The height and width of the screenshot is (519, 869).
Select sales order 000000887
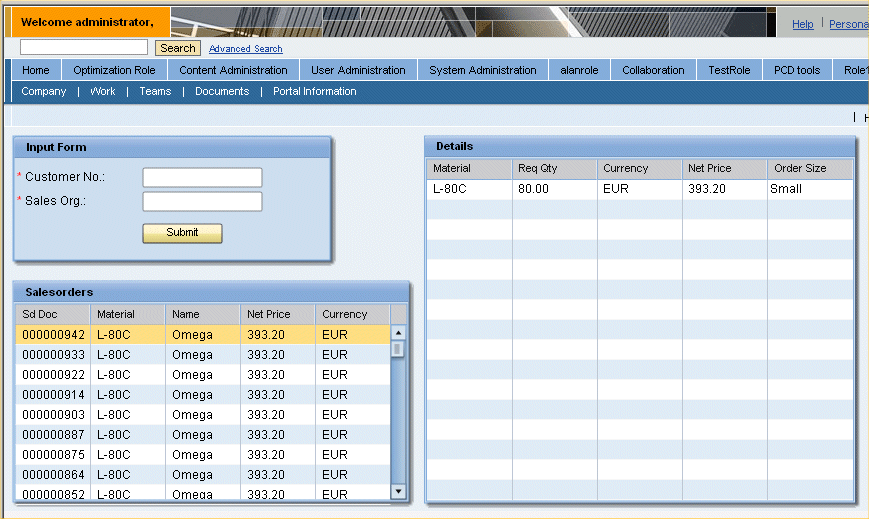pyautogui.click(x=203, y=434)
